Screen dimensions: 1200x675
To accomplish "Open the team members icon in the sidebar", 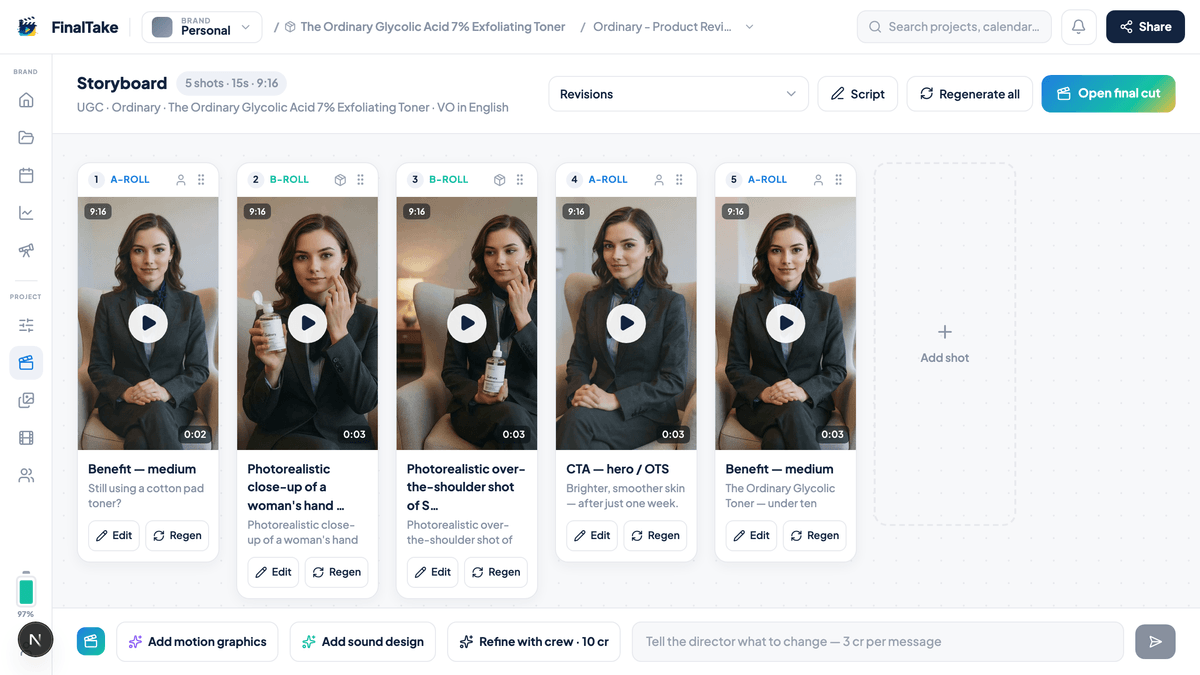I will click(26, 476).
